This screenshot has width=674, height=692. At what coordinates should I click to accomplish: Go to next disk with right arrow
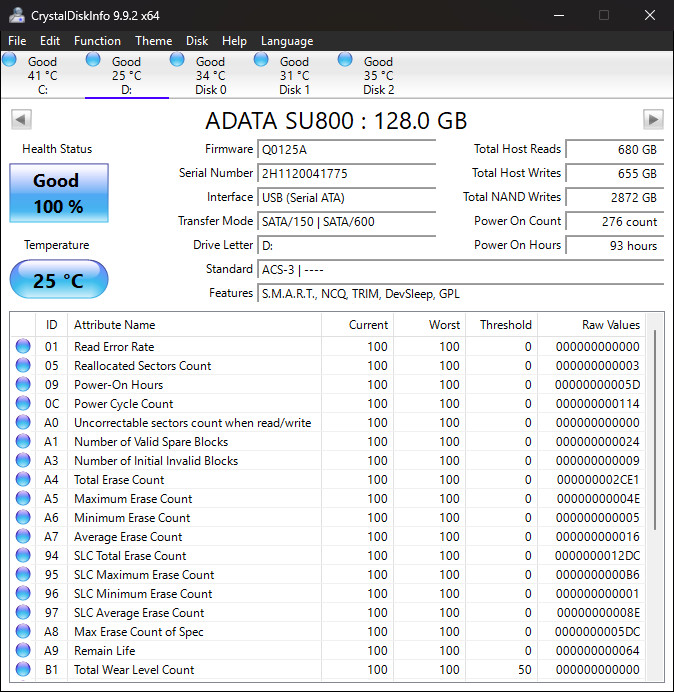tap(653, 120)
